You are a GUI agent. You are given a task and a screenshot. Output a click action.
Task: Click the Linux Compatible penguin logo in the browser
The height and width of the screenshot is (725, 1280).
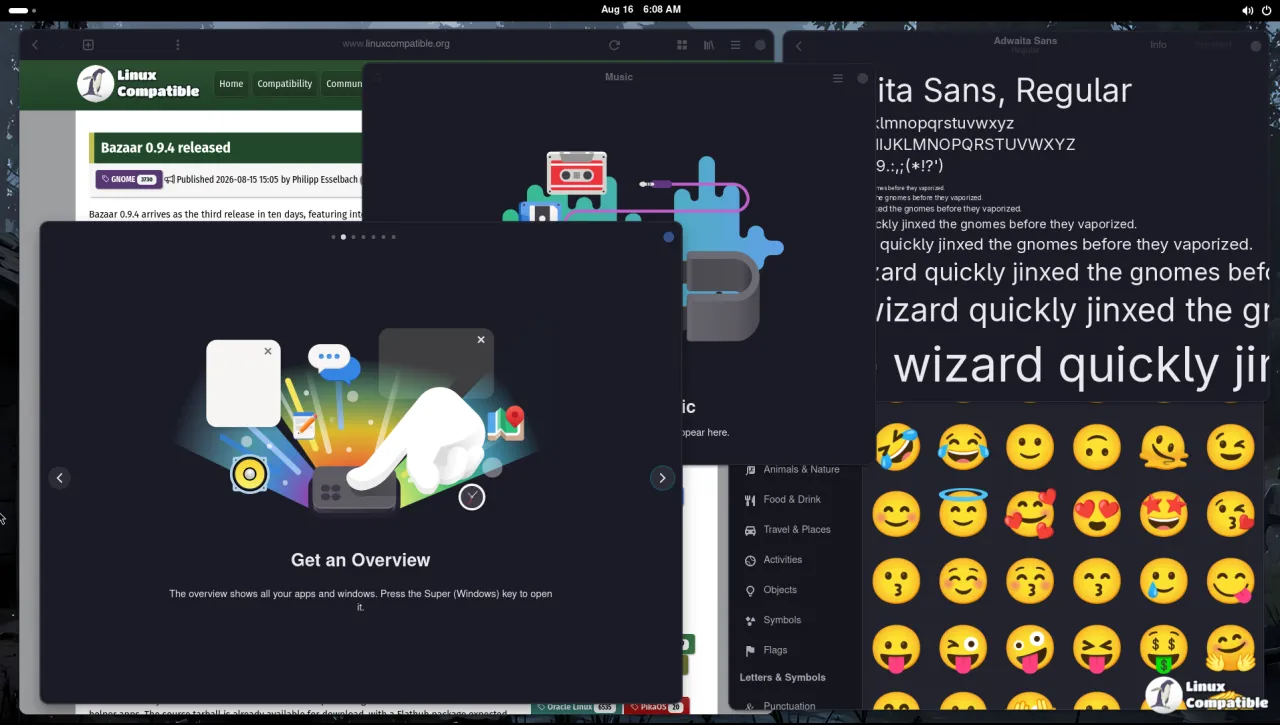click(96, 84)
